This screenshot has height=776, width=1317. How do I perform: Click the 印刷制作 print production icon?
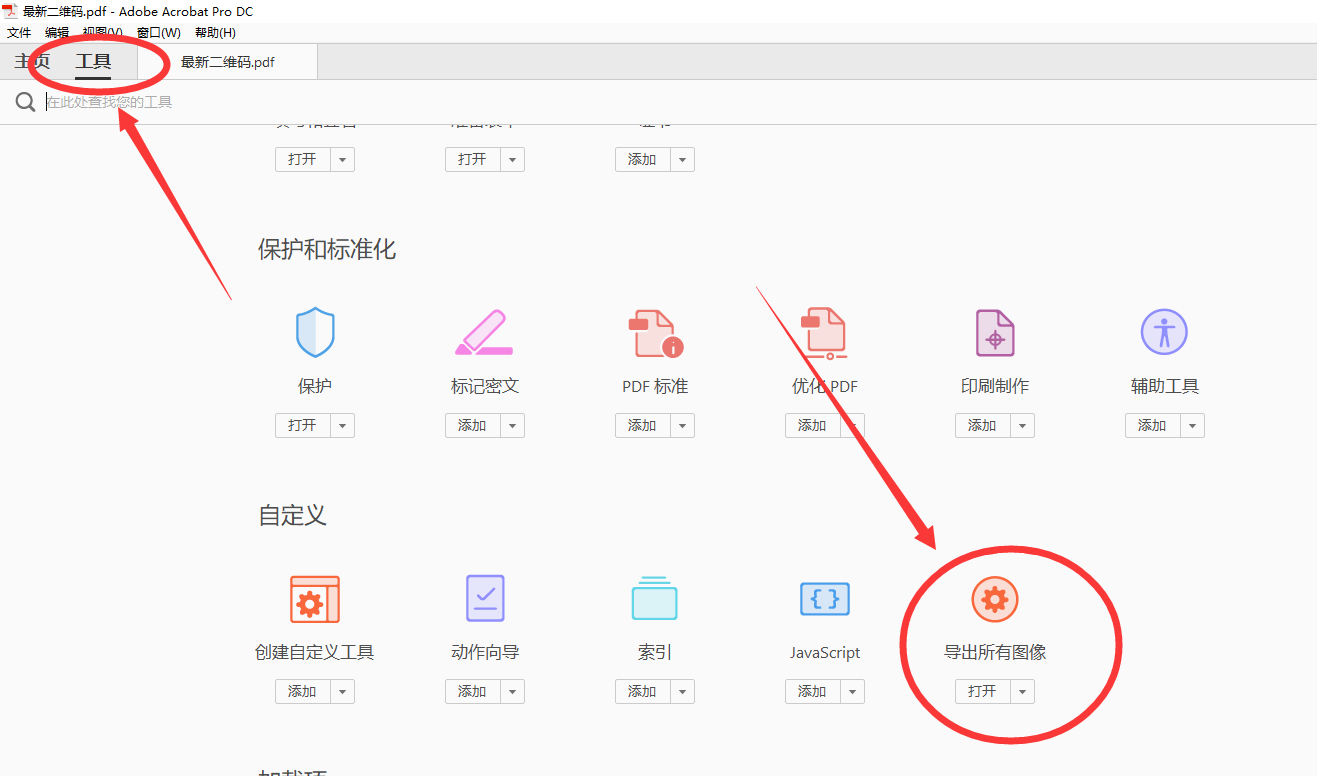coord(994,333)
